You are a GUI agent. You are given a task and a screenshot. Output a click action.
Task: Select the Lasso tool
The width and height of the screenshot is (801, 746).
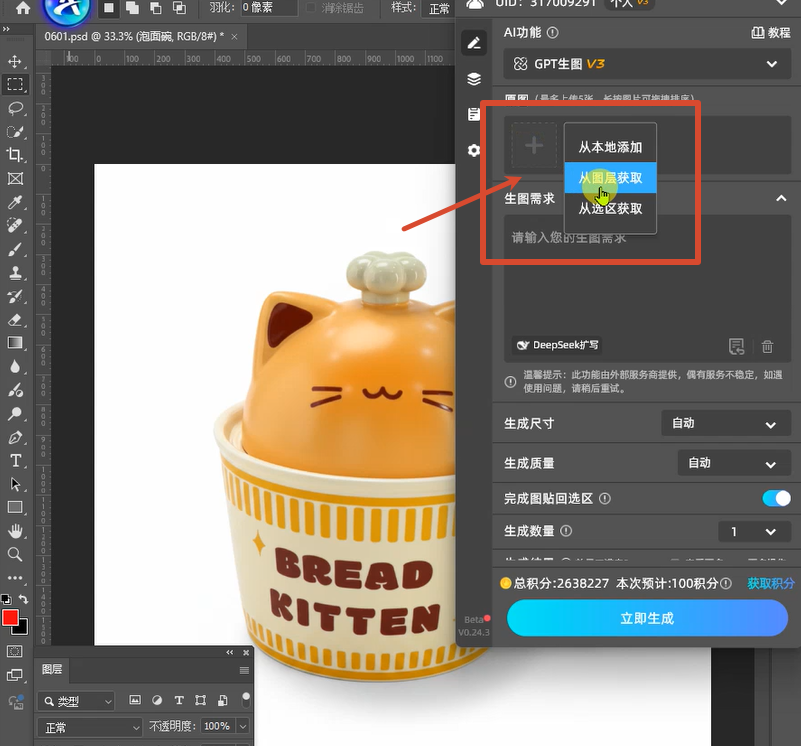tap(15, 108)
